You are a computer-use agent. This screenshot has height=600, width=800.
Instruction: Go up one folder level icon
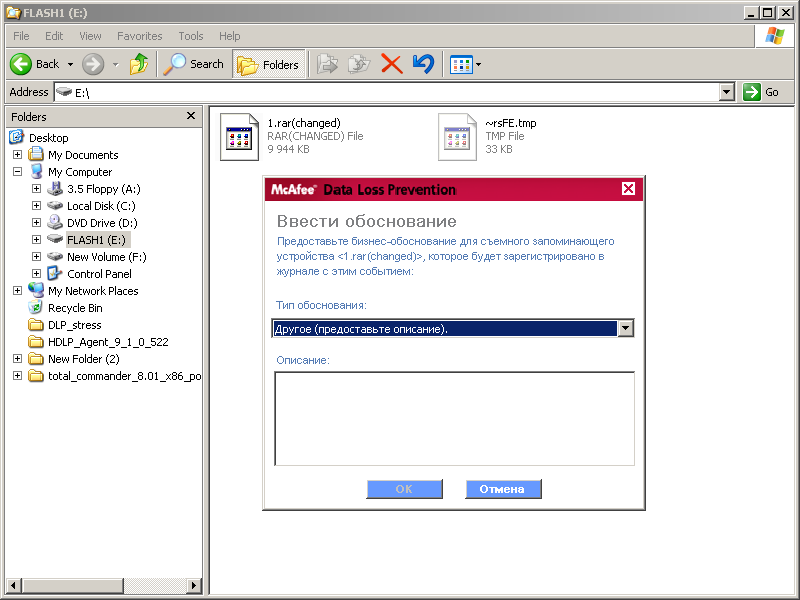139,64
